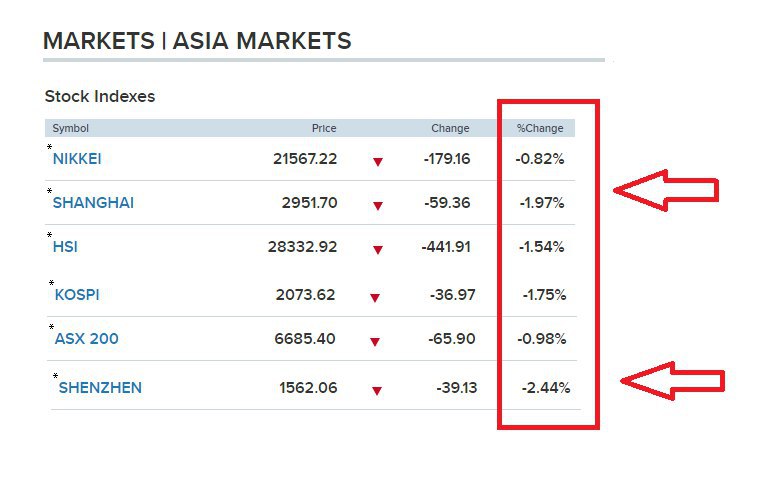
Task: Open the HSI index link
Action: pyautogui.click(x=65, y=247)
